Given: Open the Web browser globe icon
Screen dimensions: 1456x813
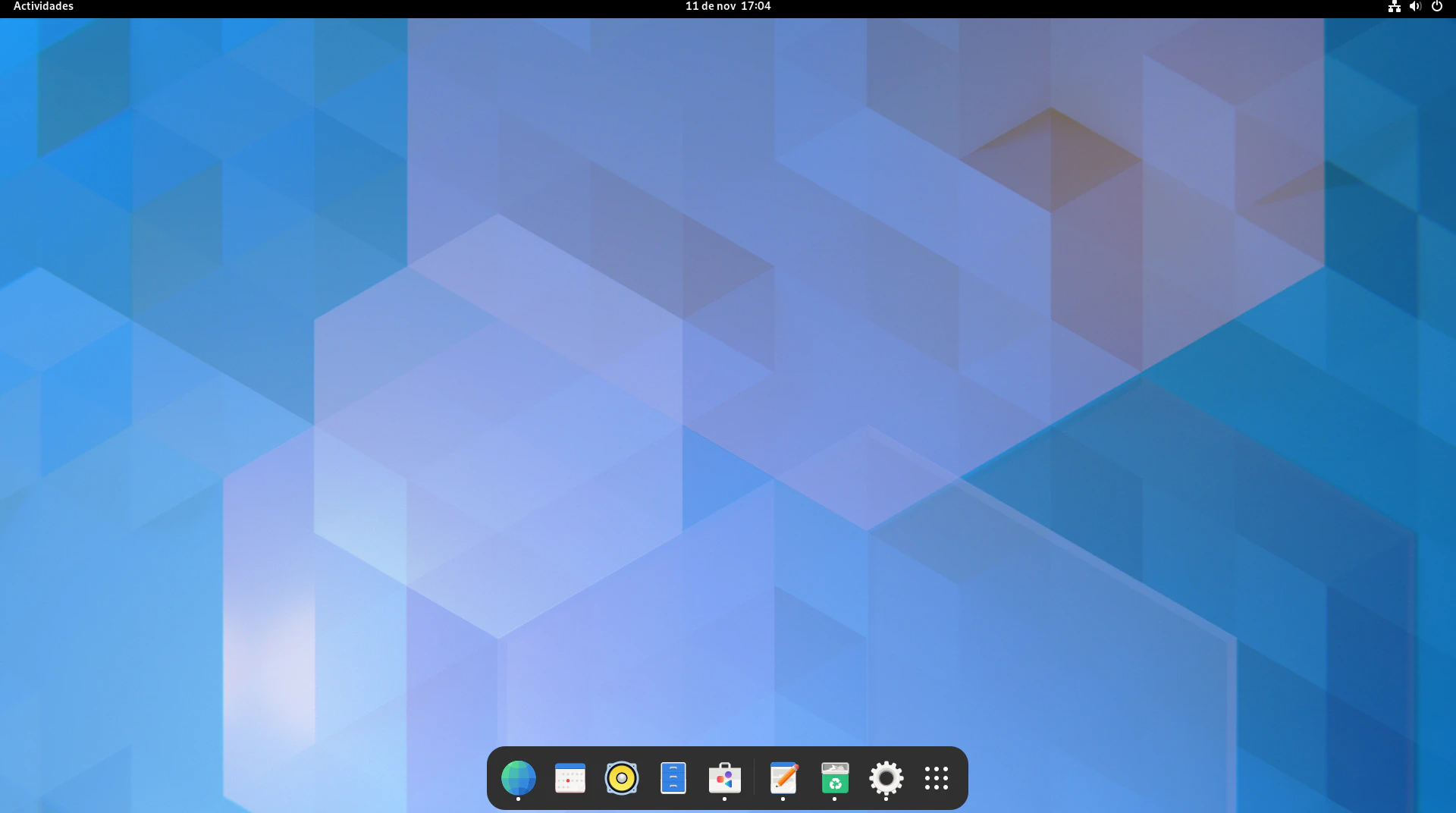Looking at the screenshot, I should (x=518, y=777).
